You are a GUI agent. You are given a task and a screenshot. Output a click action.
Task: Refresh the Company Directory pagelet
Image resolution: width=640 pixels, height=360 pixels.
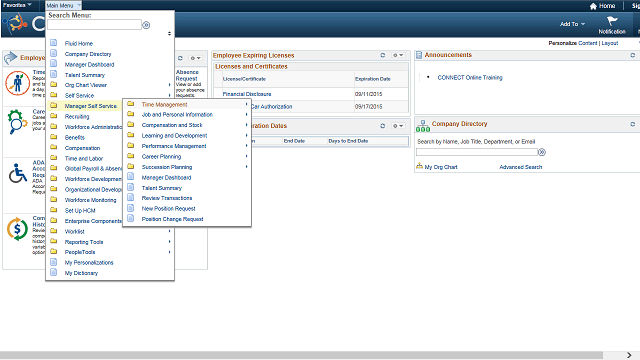633,124
